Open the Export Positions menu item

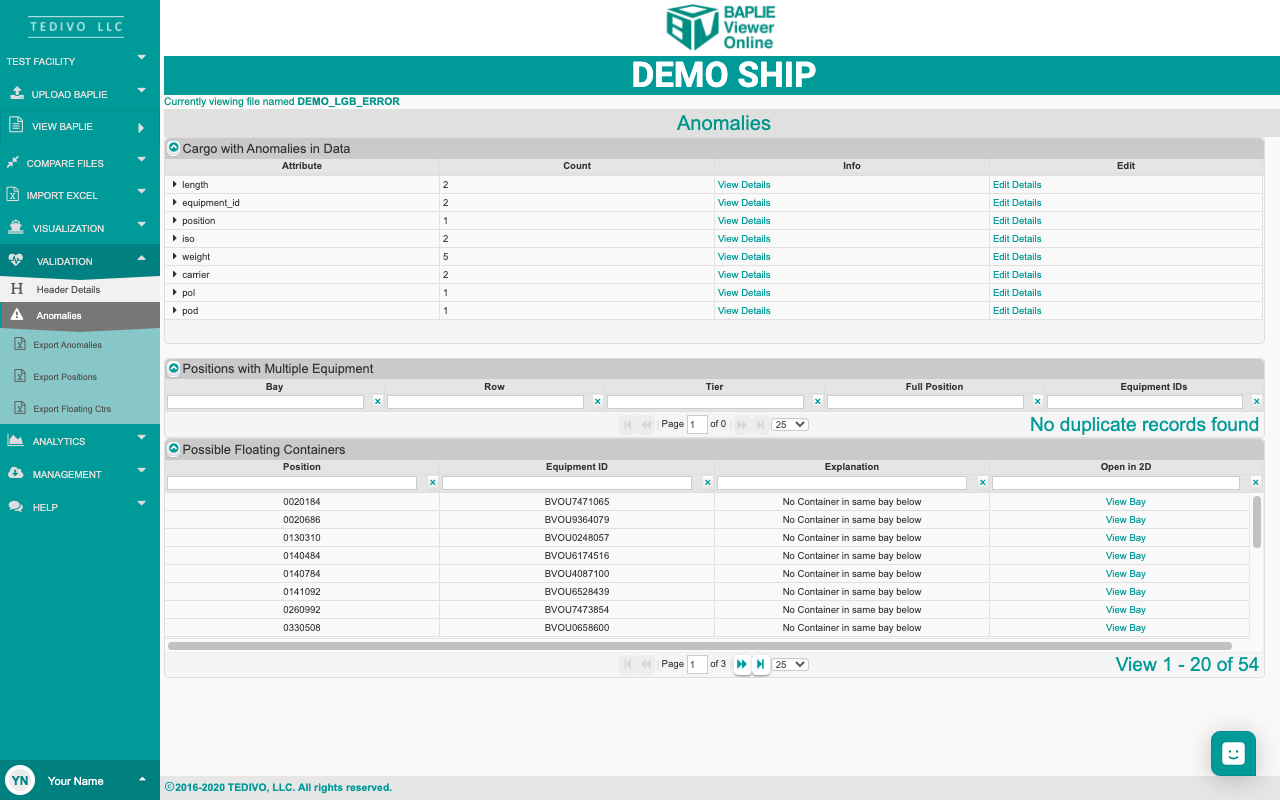(65, 377)
